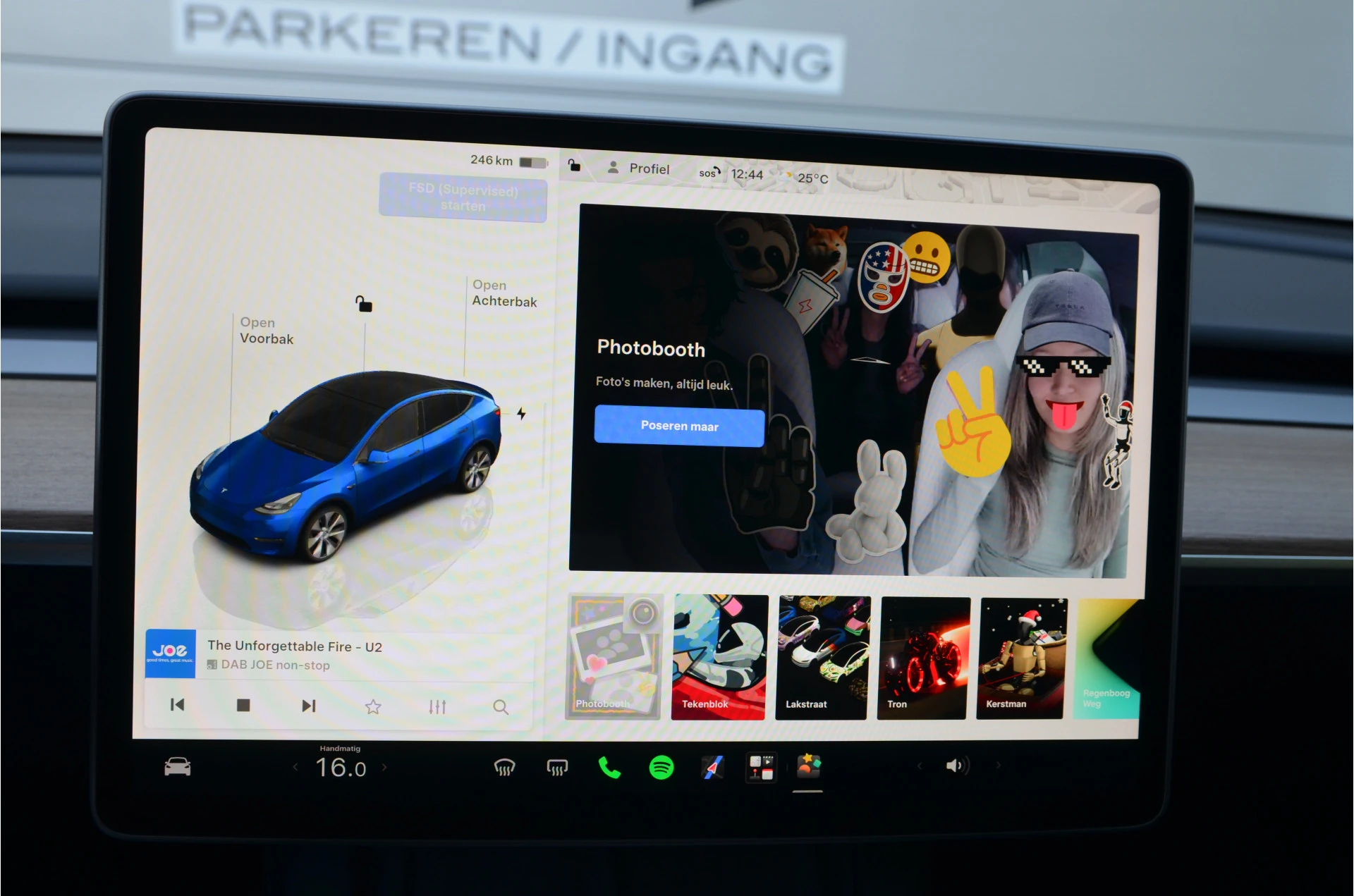The image size is (1354, 896).
Task: Turn on rear window defrost
Action: click(557, 767)
